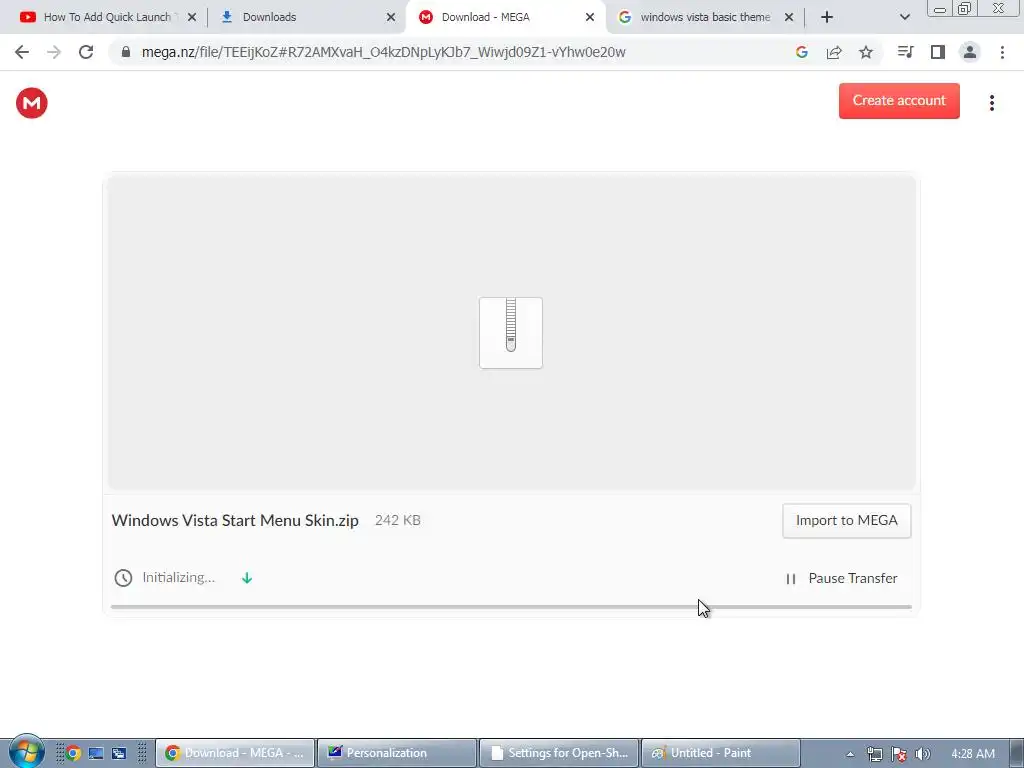Click Import to MEGA button
This screenshot has width=1024, height=768.
coord(846,520)
